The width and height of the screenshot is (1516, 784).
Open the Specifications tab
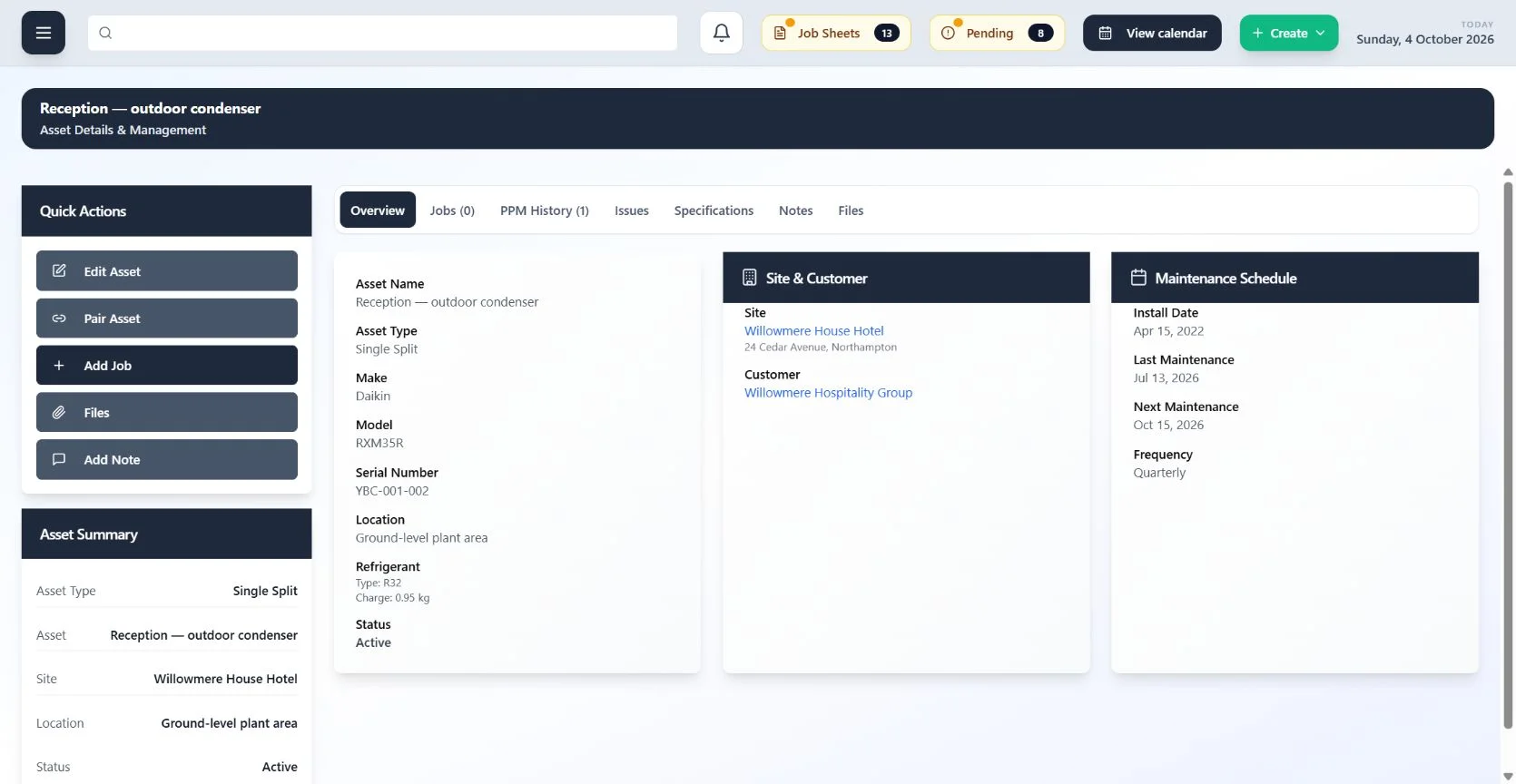(714, 210)
